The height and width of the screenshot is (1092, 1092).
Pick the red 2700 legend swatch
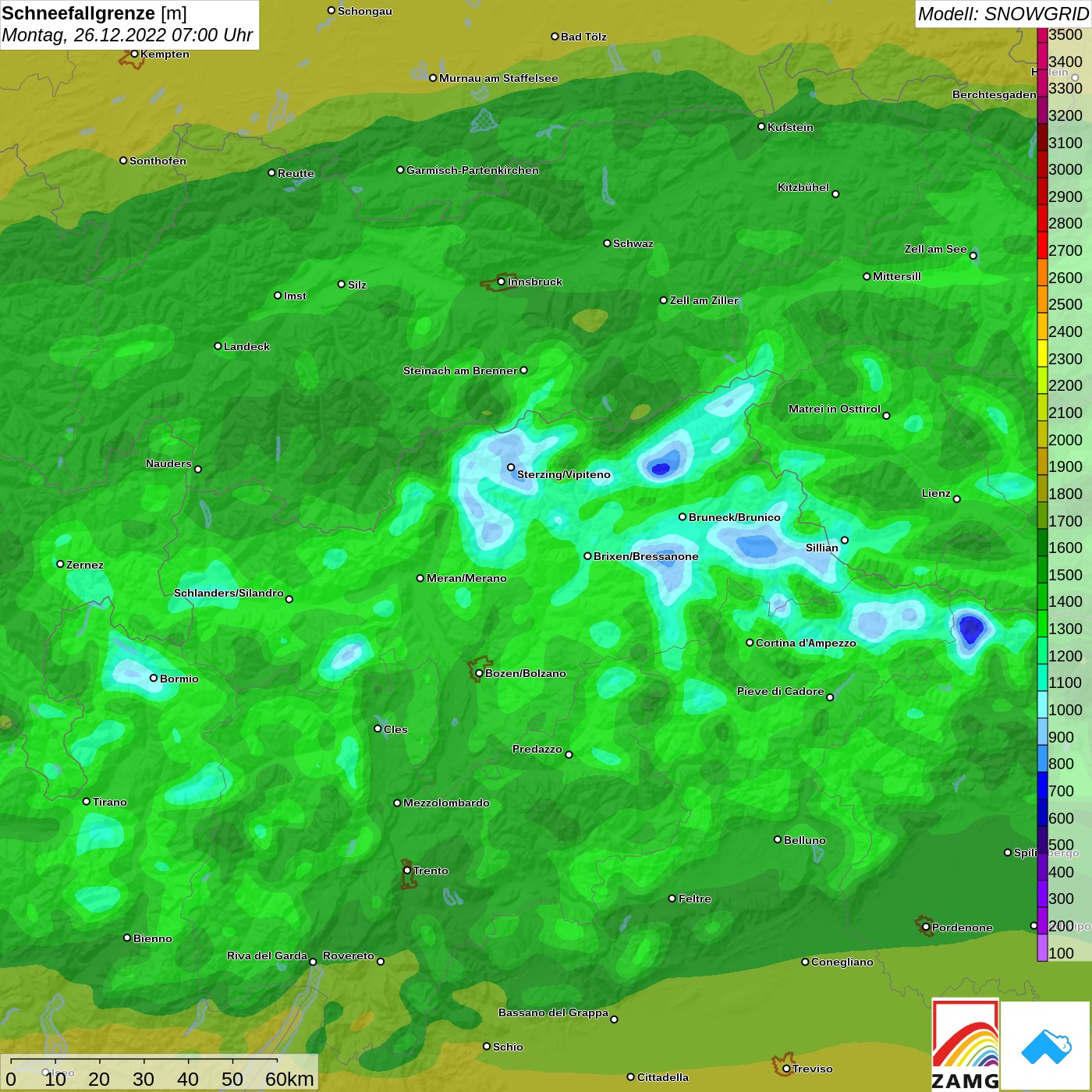(x=1042, y=244)
